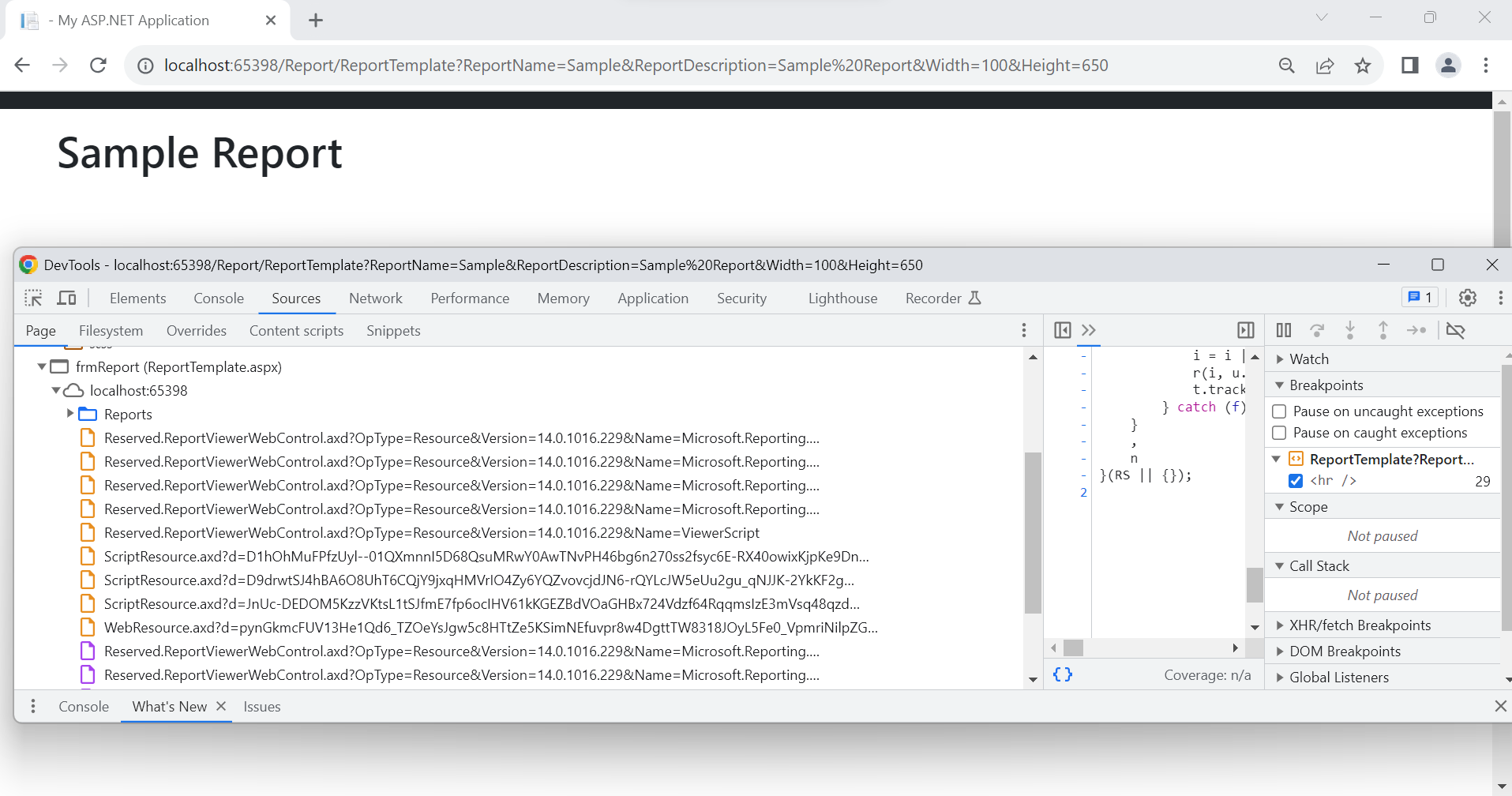
Task: Open the Issues drawer tab
Action: pyautogui.click(x=262, y=707)
